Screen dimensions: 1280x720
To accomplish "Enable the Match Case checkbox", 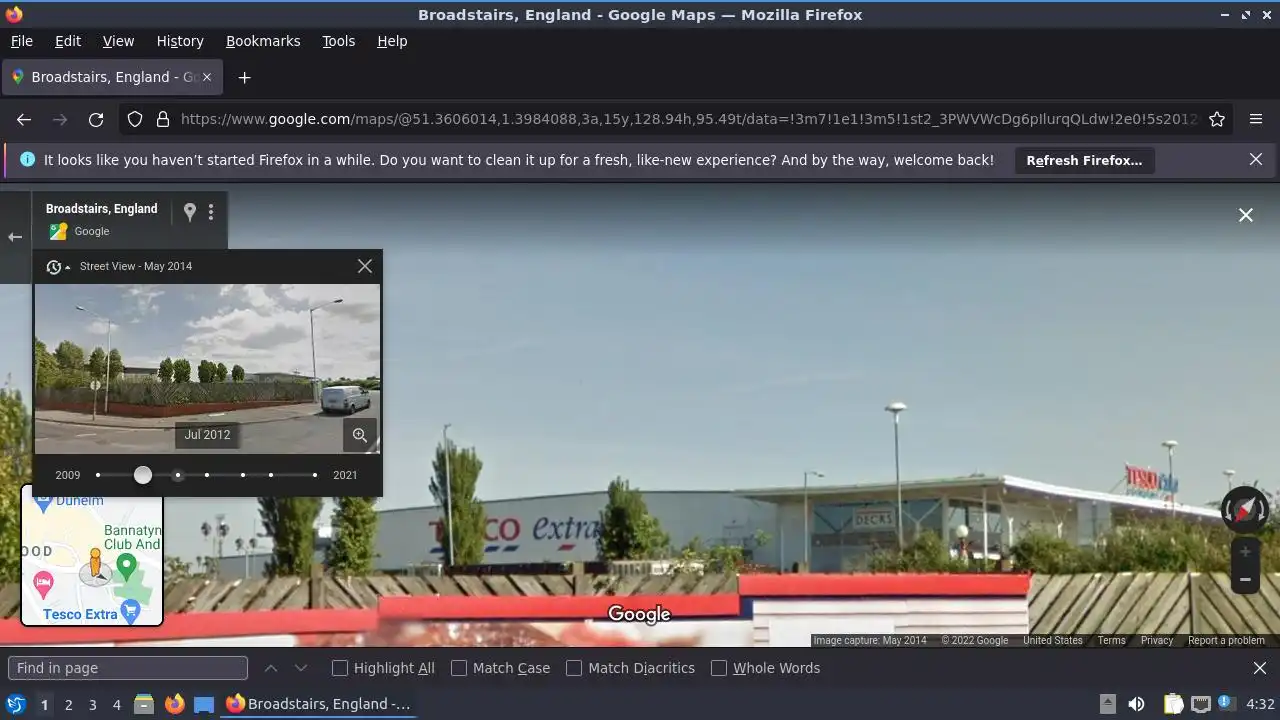I will click(459, 668).
